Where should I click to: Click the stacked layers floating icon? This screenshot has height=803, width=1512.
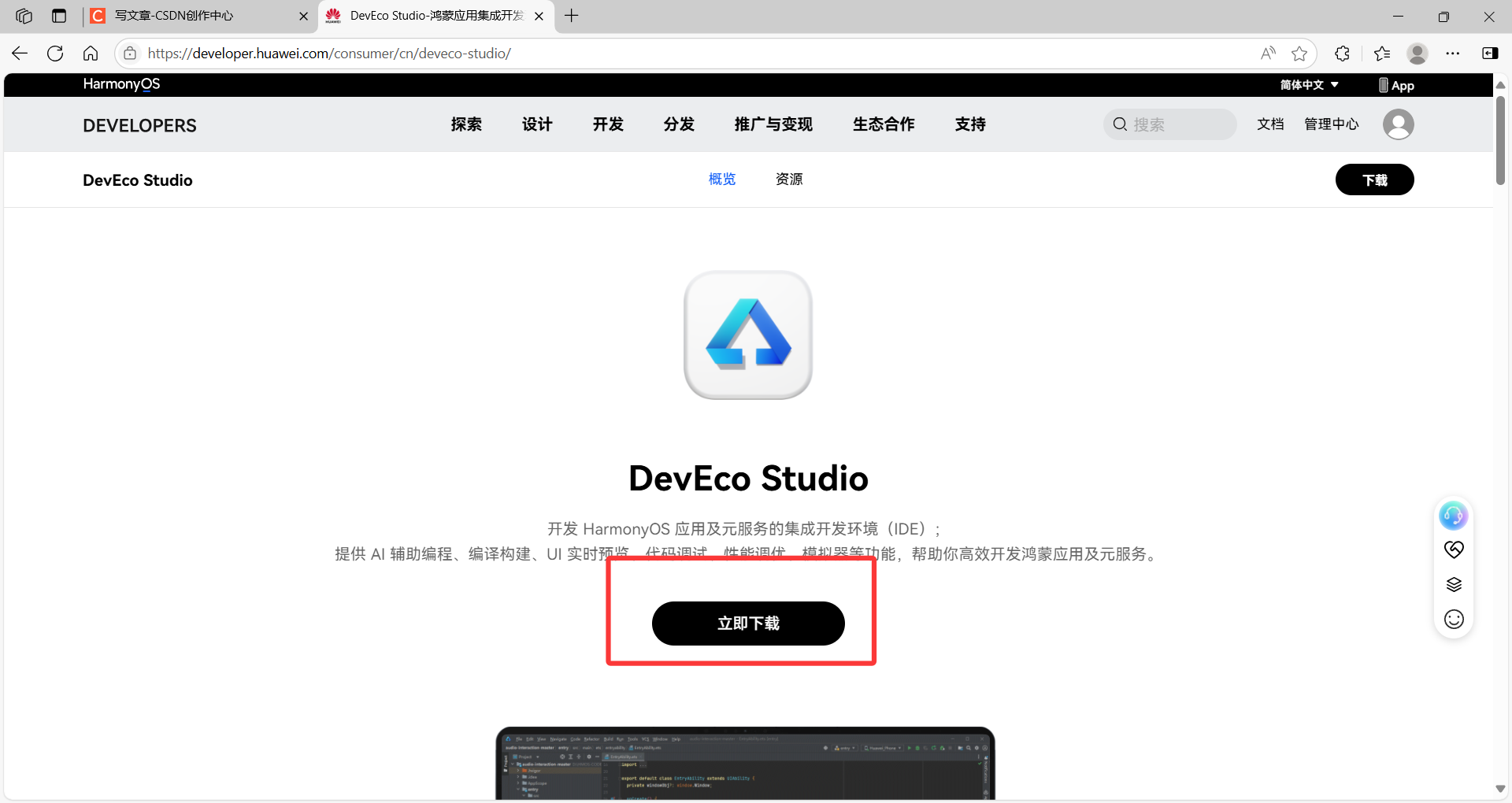pos(1454,584)
